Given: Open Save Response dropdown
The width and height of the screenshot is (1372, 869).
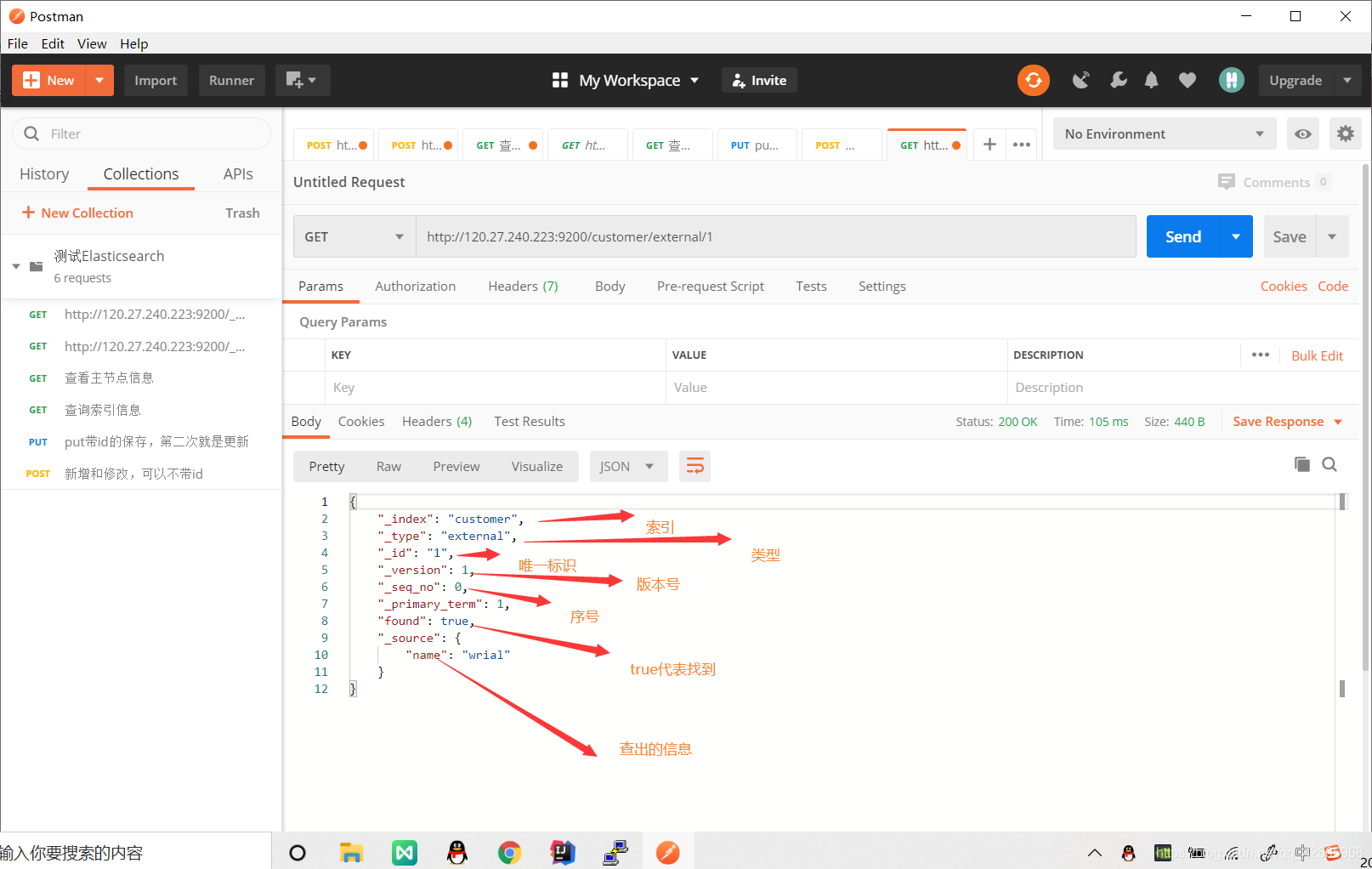Looking at the screenshot, I should [1288, 422].
